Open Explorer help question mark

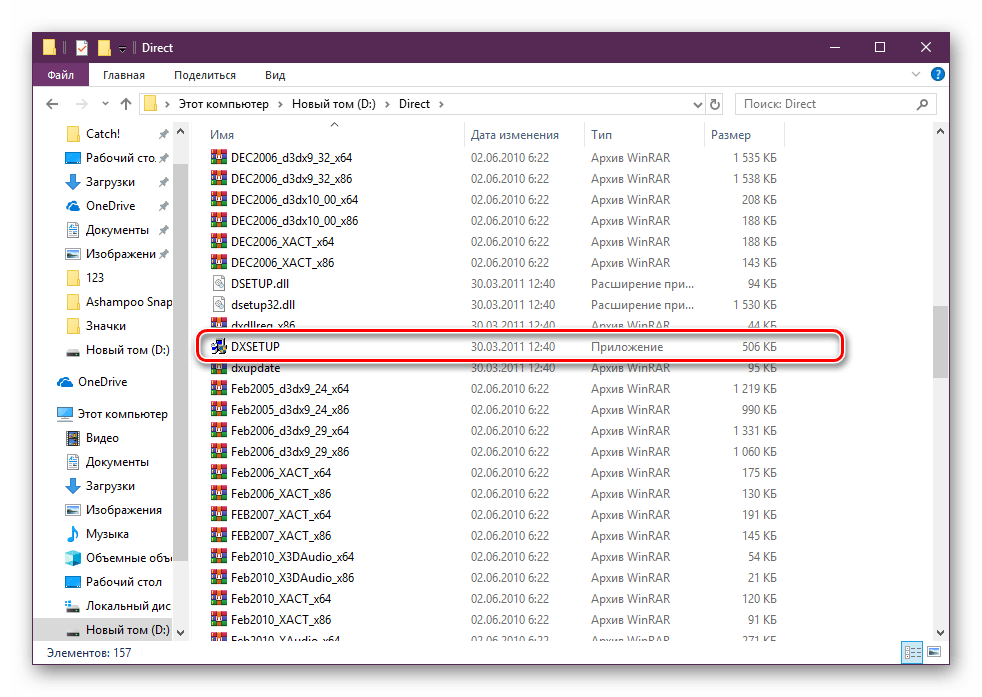(x=938, y=75)
